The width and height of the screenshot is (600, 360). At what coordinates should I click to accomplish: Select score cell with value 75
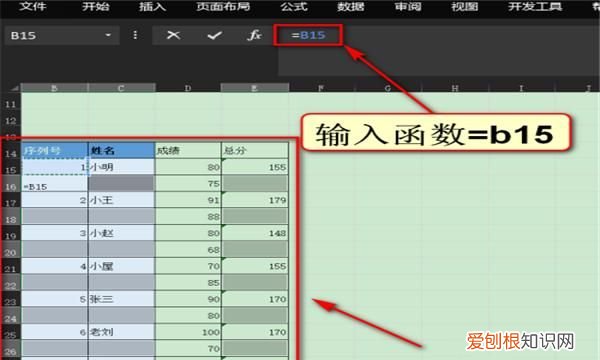click(x=188, y=184)
